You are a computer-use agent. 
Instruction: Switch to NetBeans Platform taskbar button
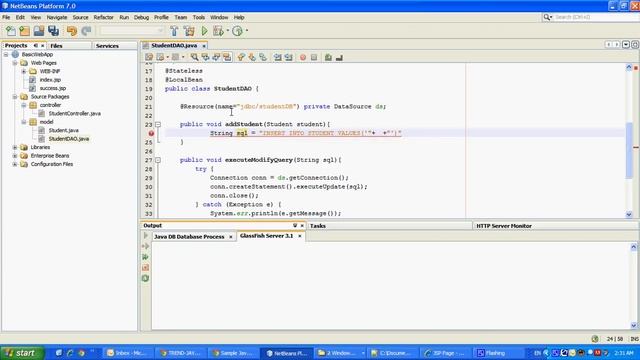point(287,353)
